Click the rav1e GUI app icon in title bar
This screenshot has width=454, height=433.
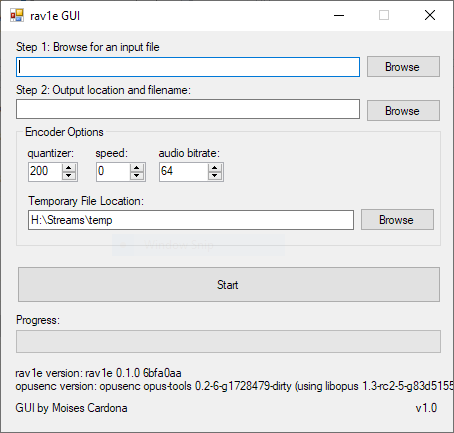[17, 15]
